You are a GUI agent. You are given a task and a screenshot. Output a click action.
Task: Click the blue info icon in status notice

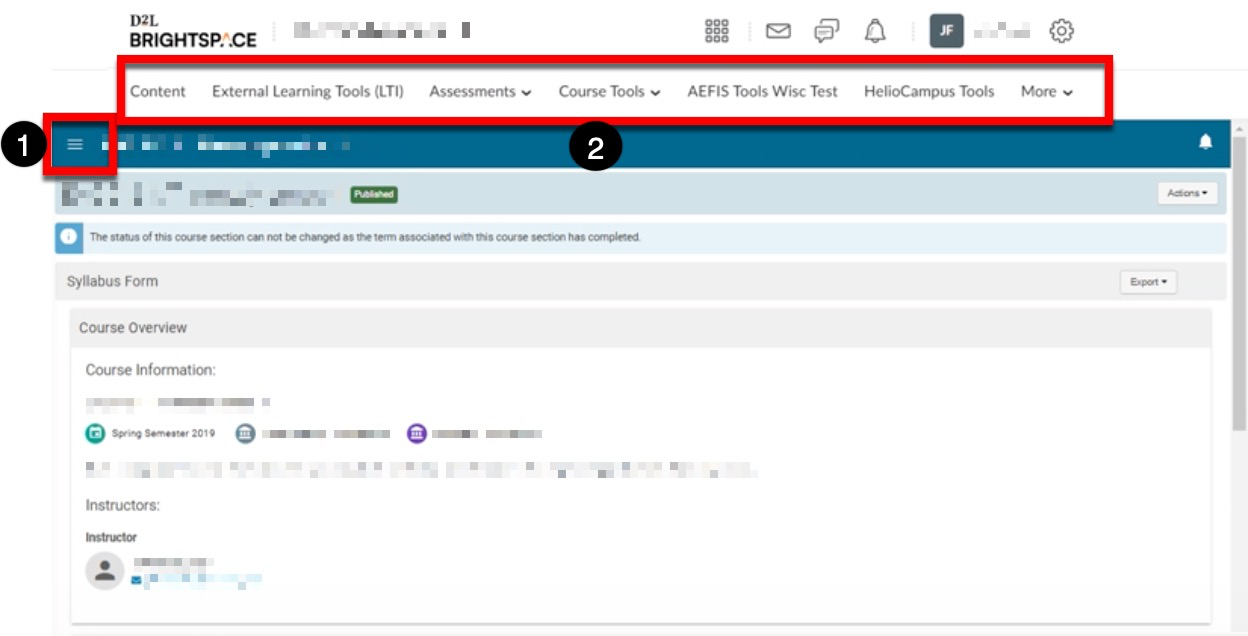click(x=69, y=238)
